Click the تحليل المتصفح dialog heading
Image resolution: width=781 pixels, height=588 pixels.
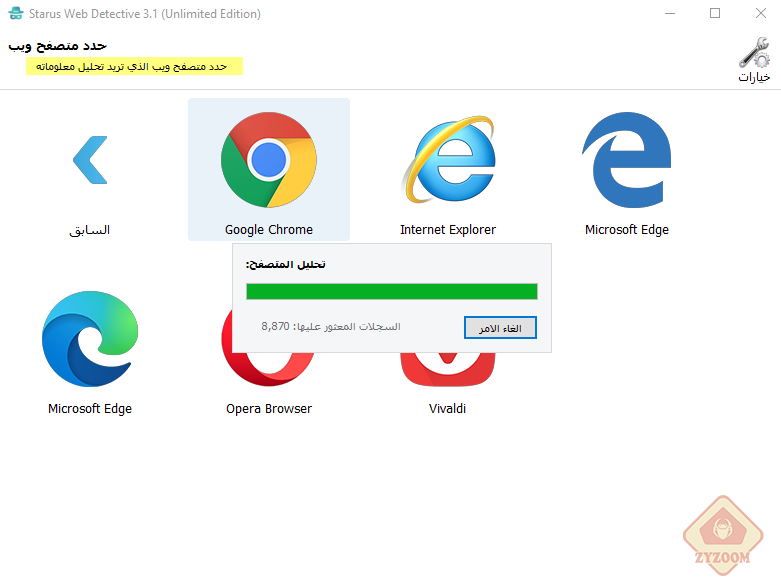coord(285,264)
